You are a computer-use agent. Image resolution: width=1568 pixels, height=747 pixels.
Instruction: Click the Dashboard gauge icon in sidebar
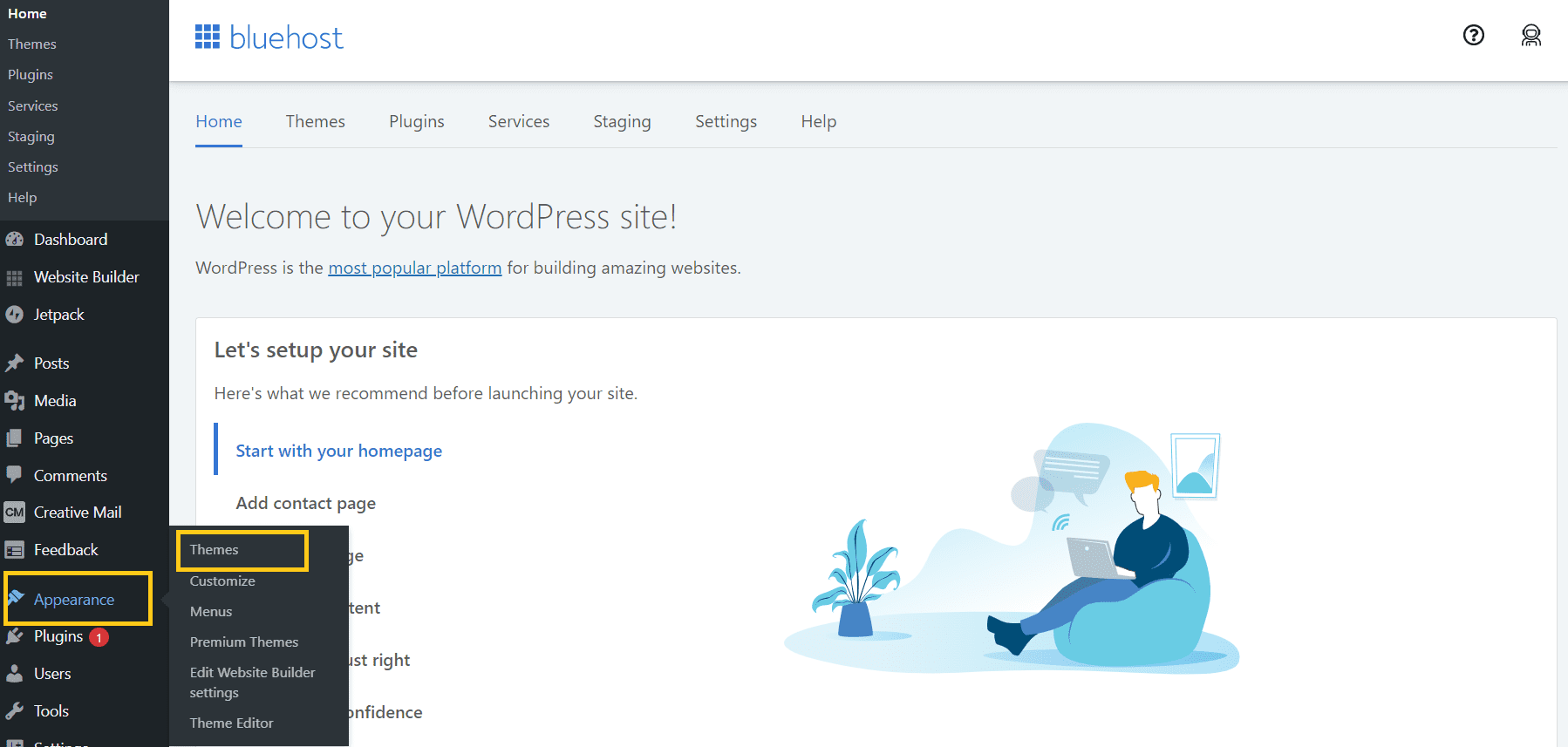point(15,239)
